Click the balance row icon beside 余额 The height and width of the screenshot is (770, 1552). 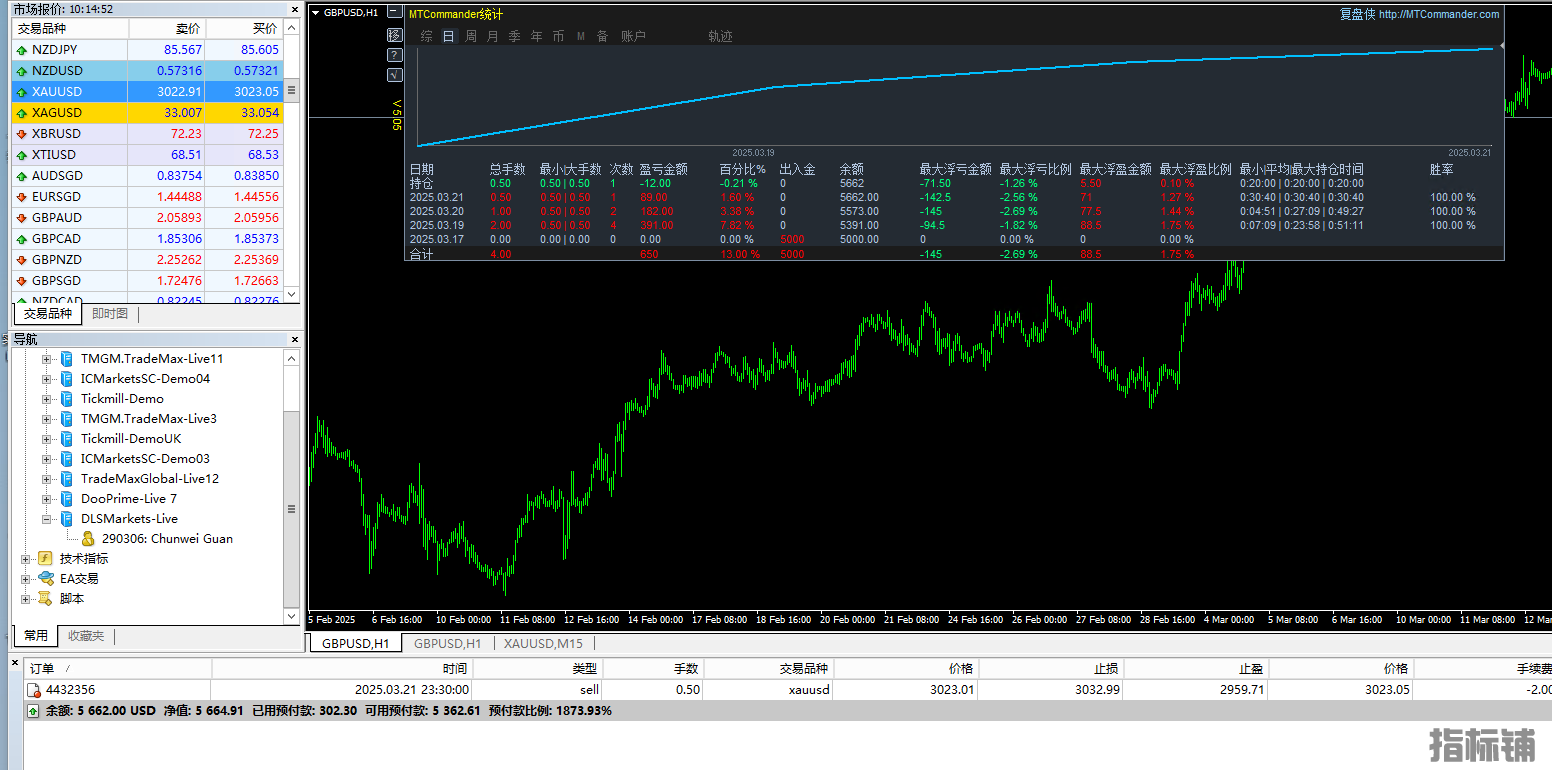pos(34,711)
